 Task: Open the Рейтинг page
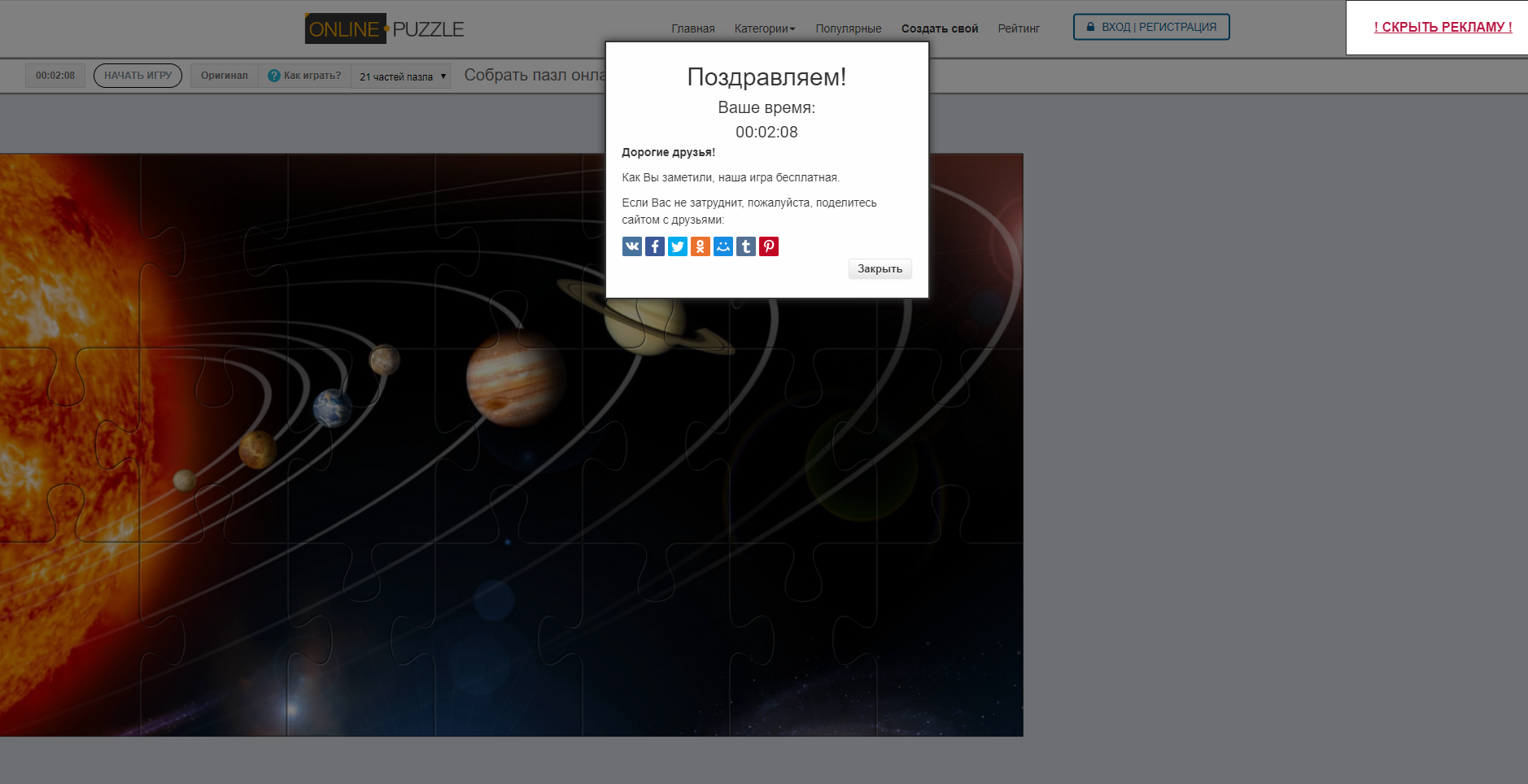[x=1019, y=28]
